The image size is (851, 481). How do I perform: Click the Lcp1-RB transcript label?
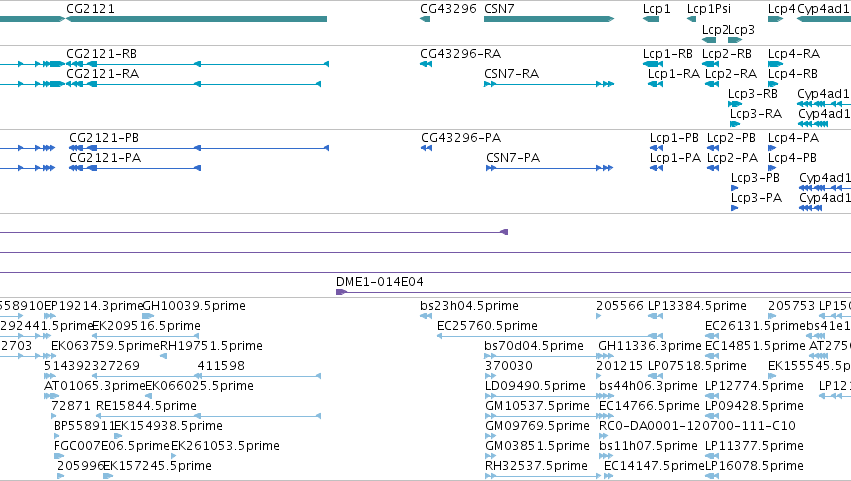coord(668,54)
